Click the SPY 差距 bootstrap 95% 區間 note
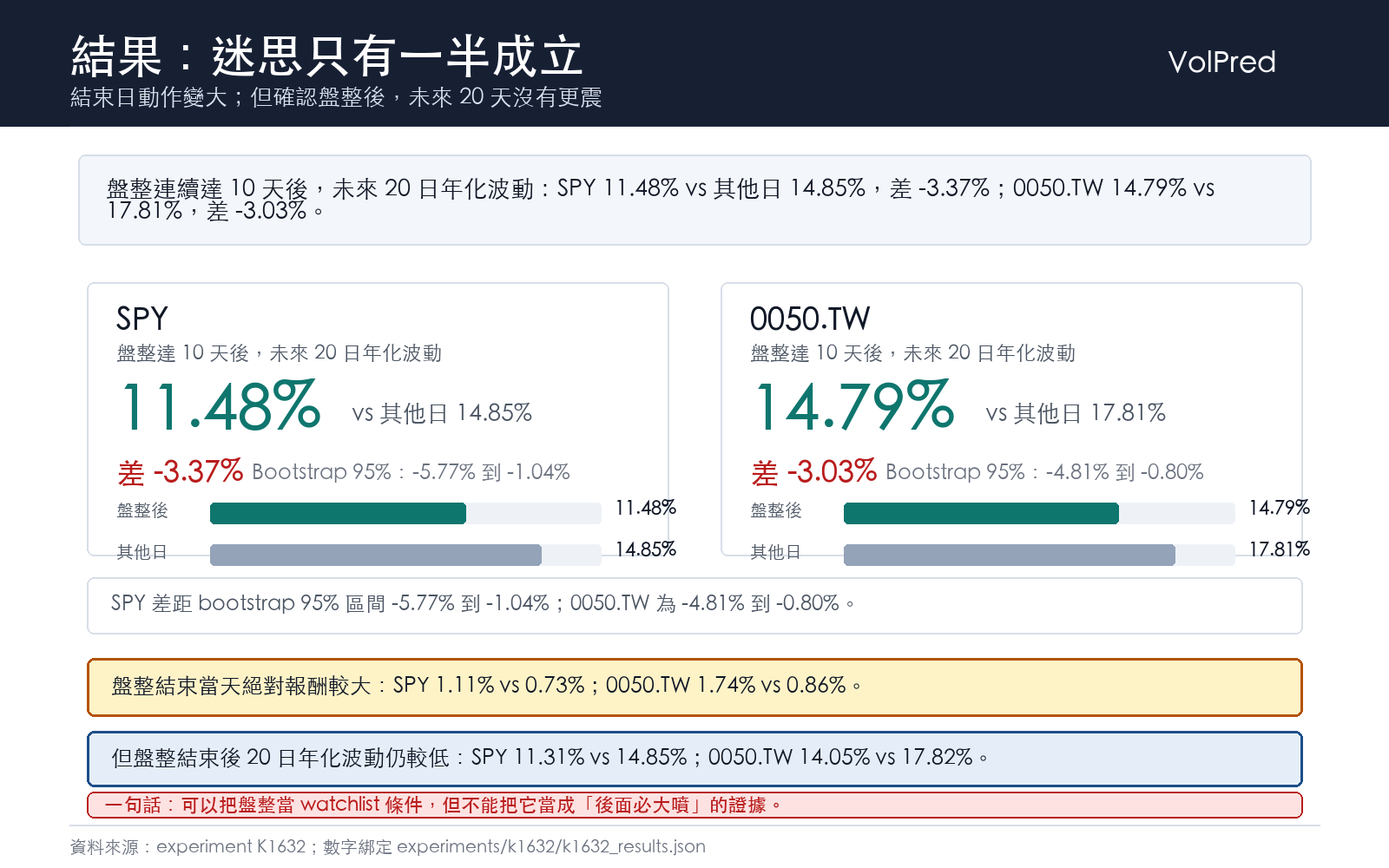This screenshot has height=868, width=1389. click(x=694, y=605)
